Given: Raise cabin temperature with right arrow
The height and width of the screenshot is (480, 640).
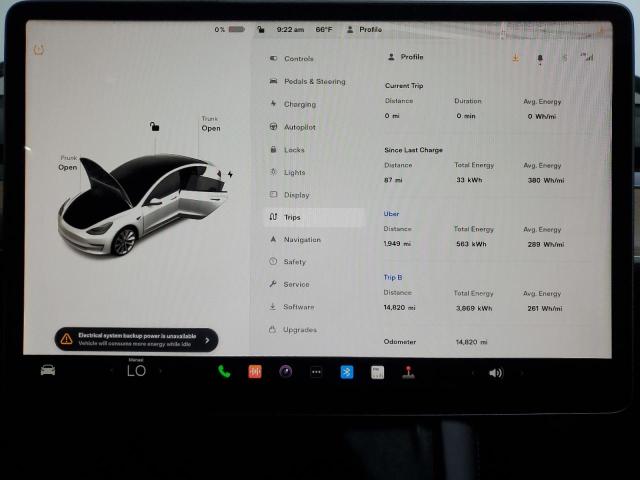Looking at the screenshot, I should click(x=161, y=371).
